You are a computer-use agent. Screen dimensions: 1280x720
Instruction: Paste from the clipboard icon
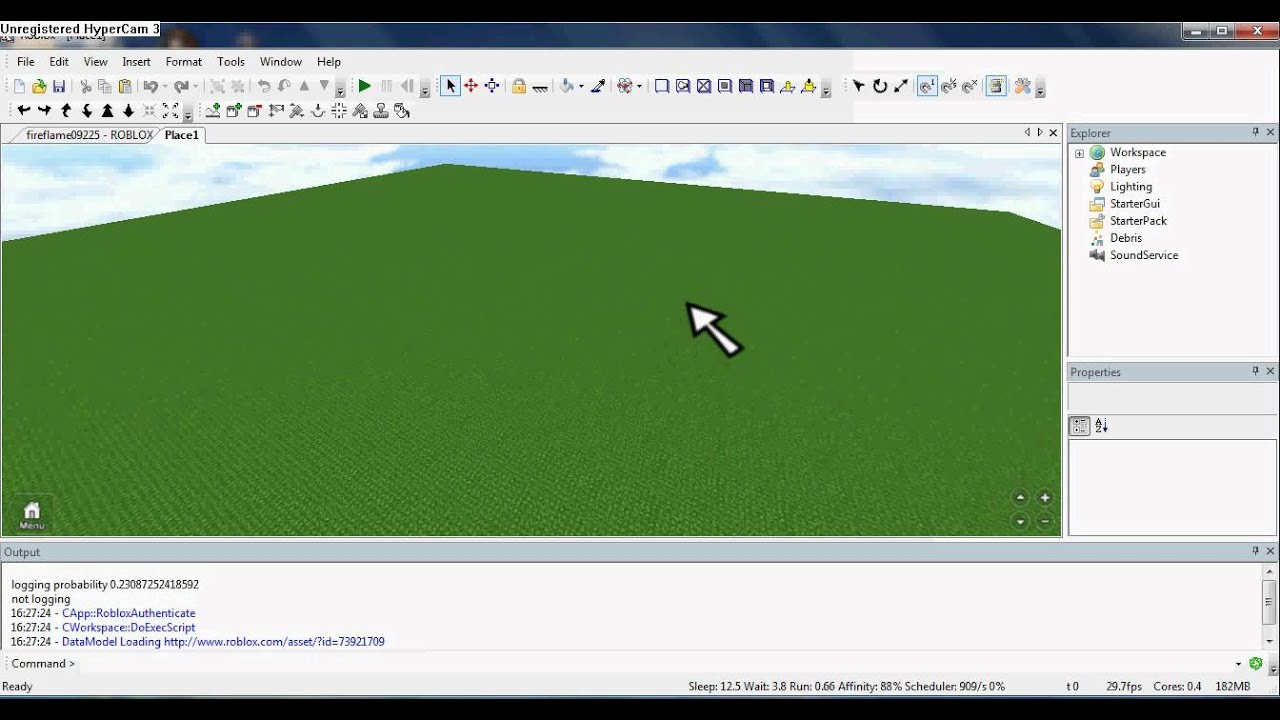click(125, 86)
